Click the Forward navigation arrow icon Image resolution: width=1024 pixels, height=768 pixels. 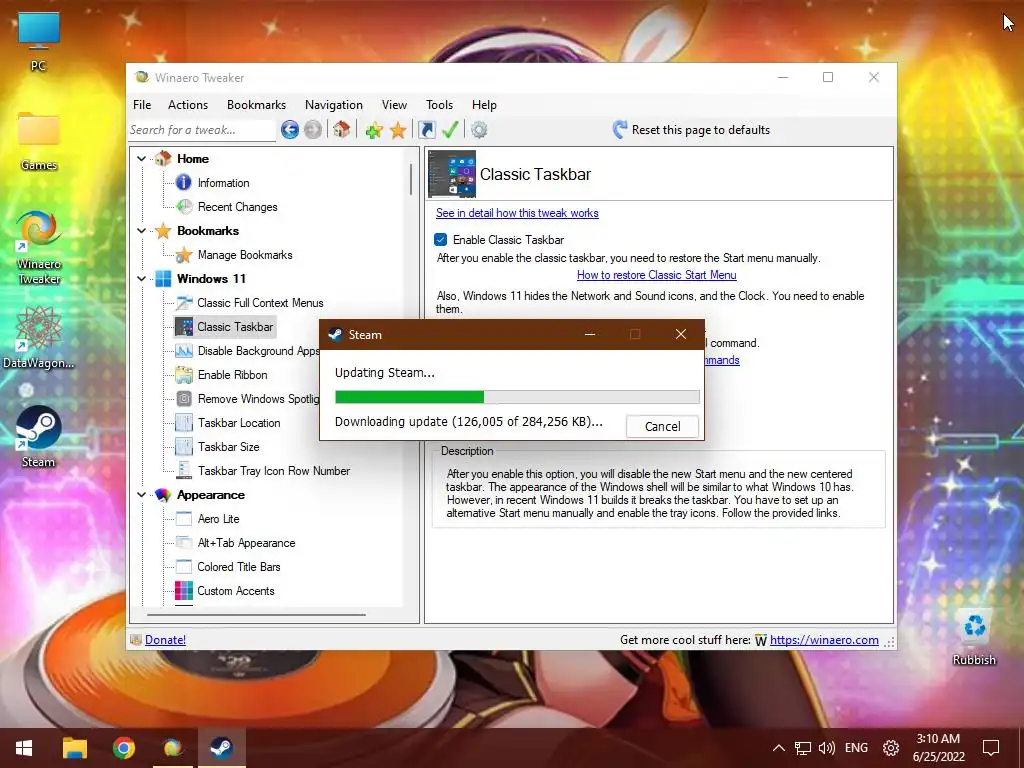(313, 130)
